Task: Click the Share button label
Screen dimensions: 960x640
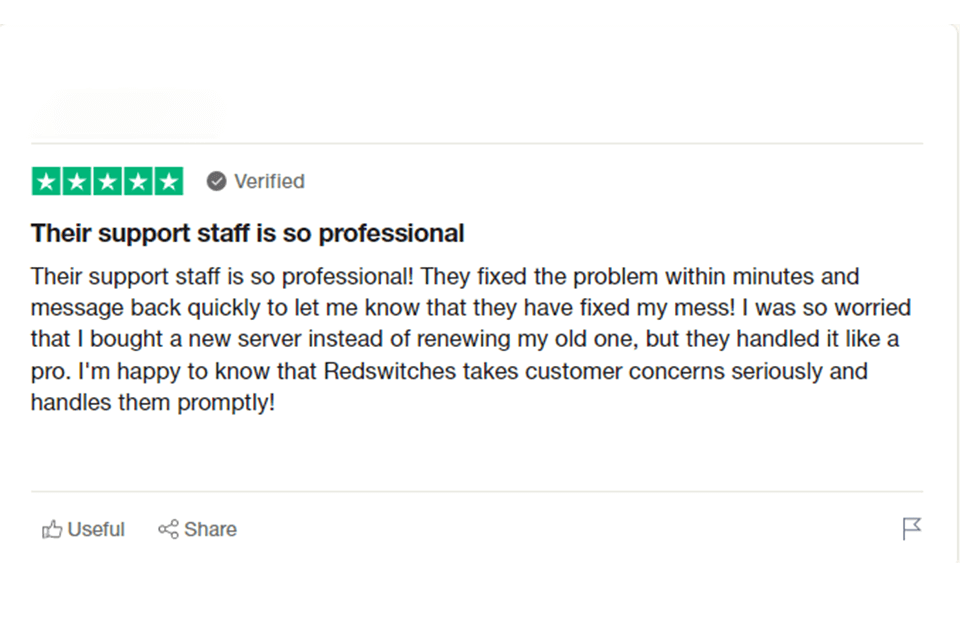Action: coord(210,530)
